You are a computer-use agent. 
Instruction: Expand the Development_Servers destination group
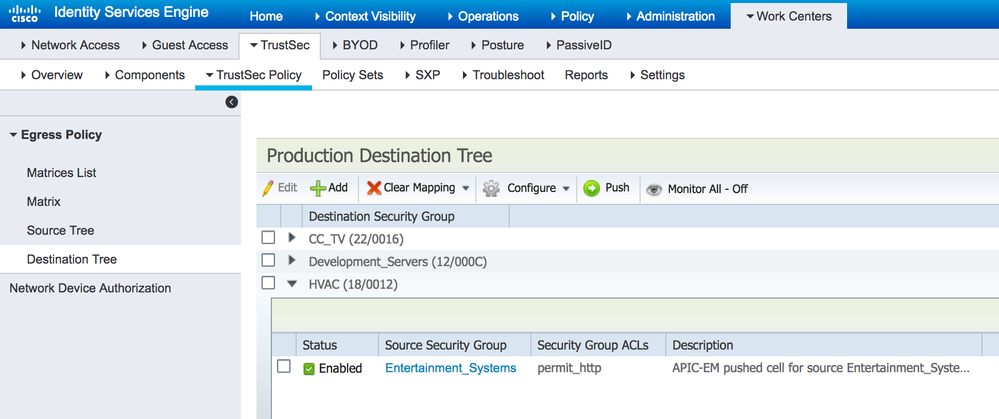(x=292, y=260)
